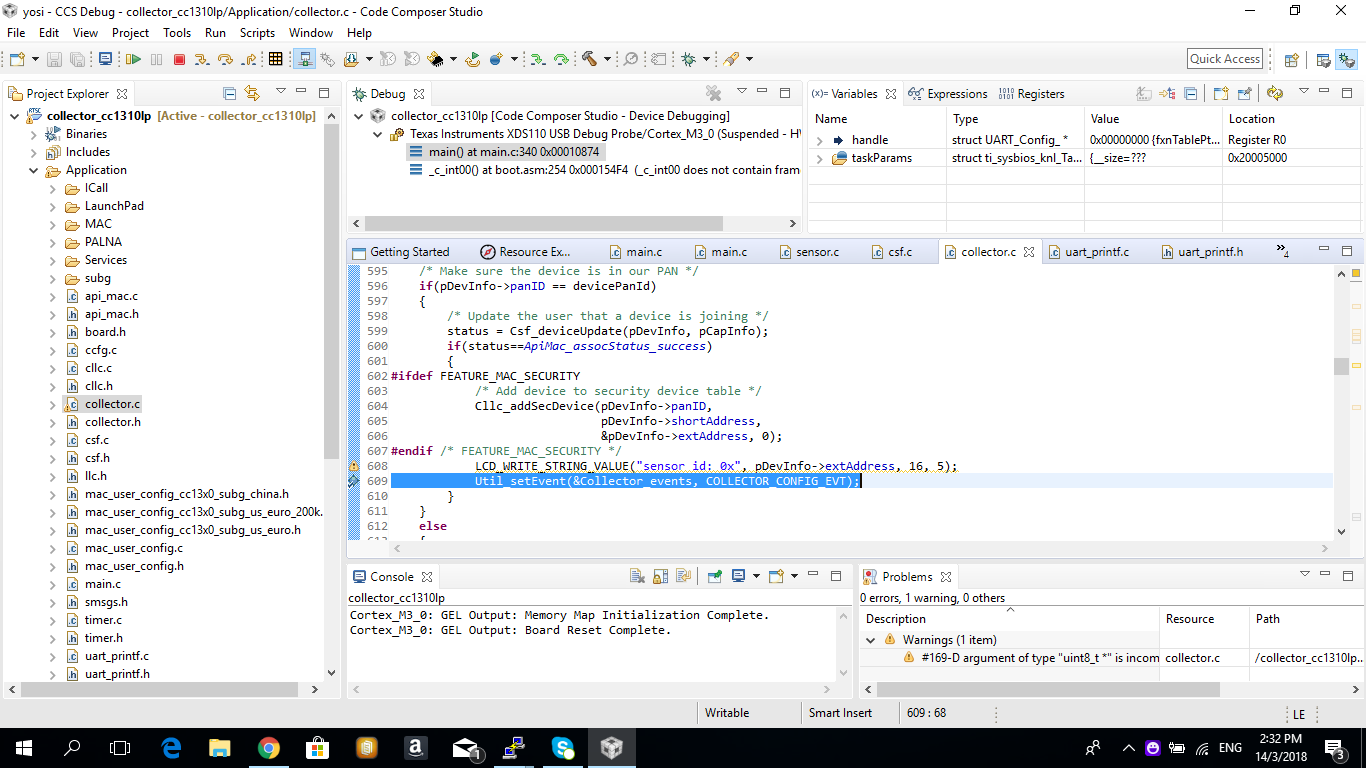
Task: Click the Step Over toolbar icon
Action: pos(224,60)
